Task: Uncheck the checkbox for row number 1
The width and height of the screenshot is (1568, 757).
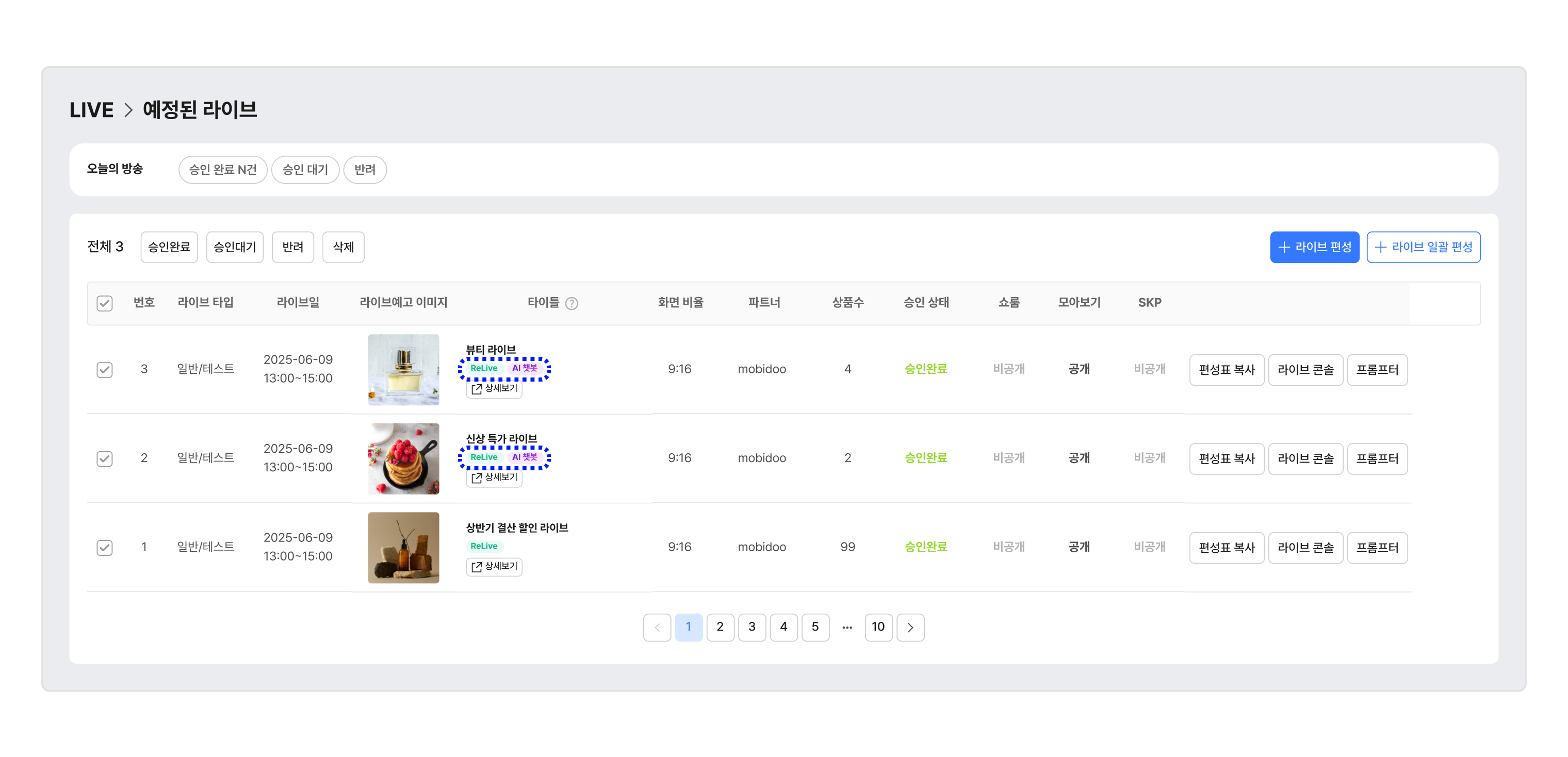Action: (x=105, y=547)
